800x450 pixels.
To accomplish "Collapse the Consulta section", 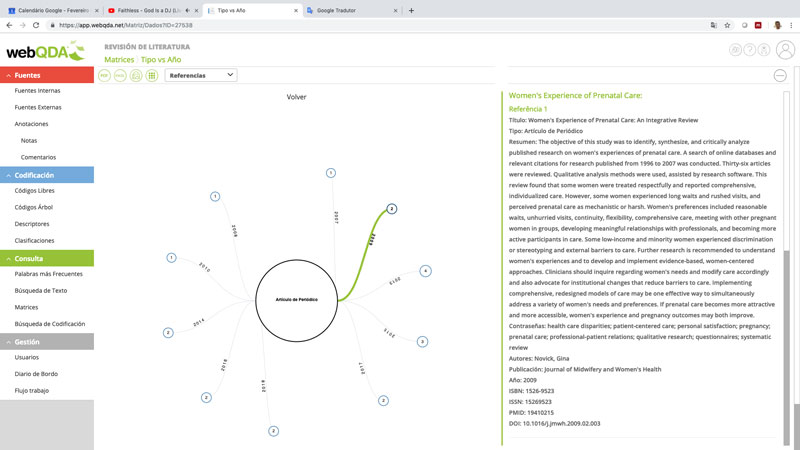I will 47,258.
